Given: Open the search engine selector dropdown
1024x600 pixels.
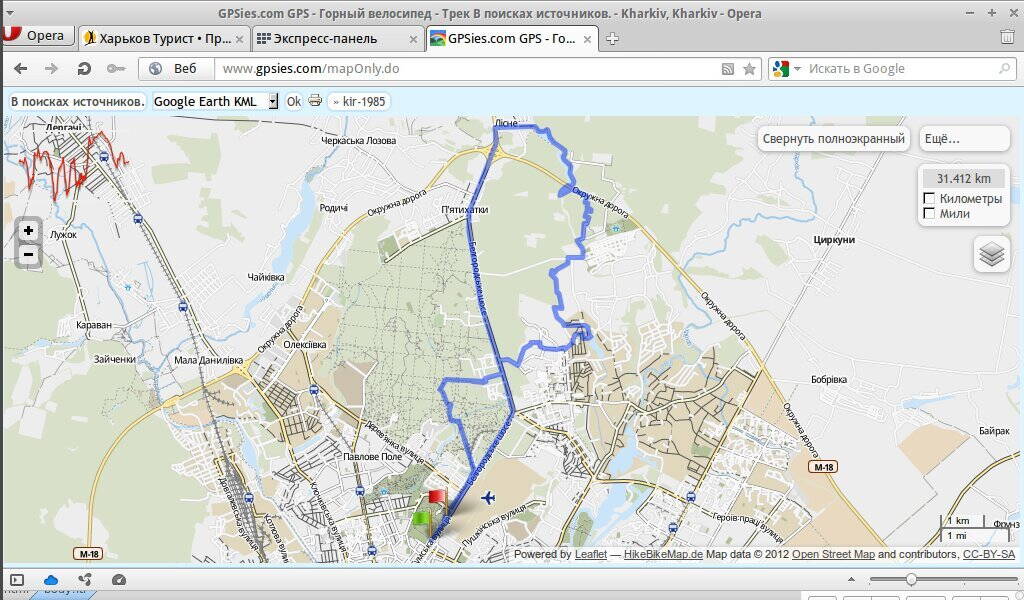Looking at the screenshot, I should point(786,69).
